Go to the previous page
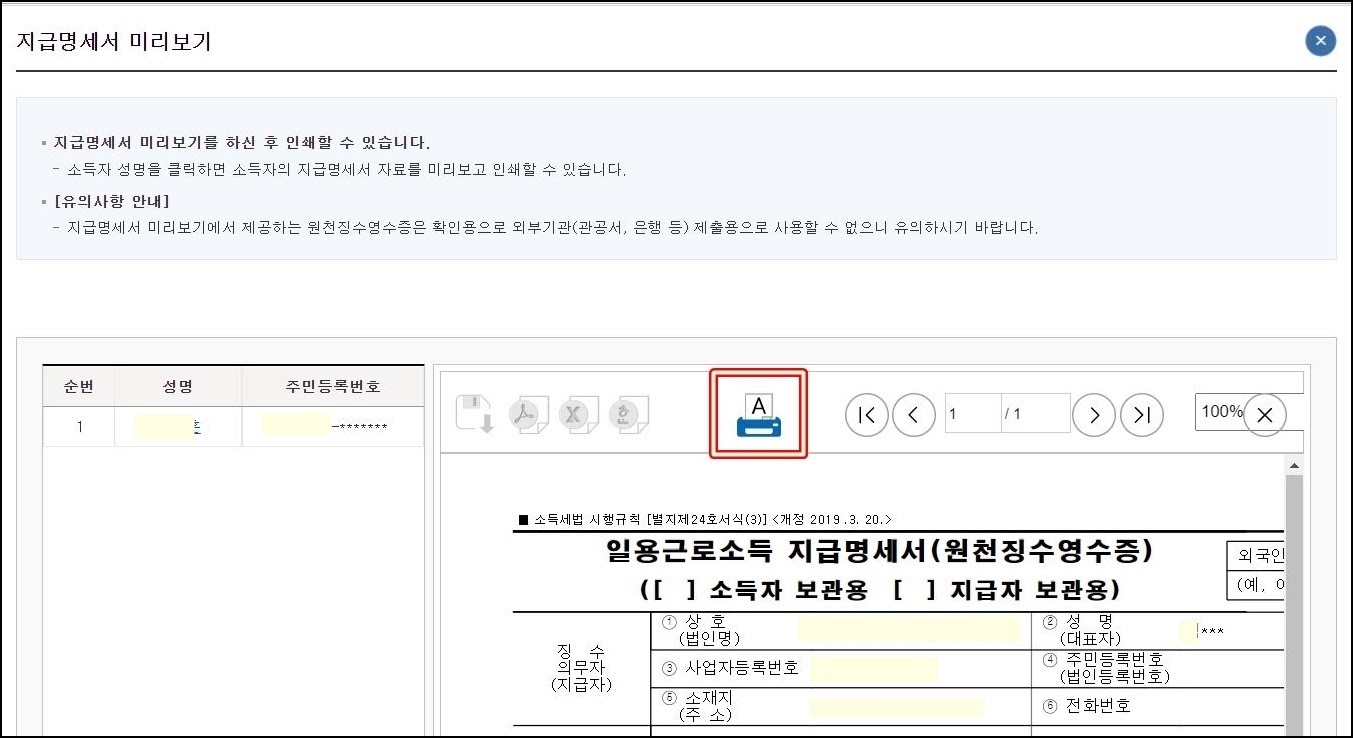The width and height of the screenshot is (1353, 738). (x=914, y=414)
